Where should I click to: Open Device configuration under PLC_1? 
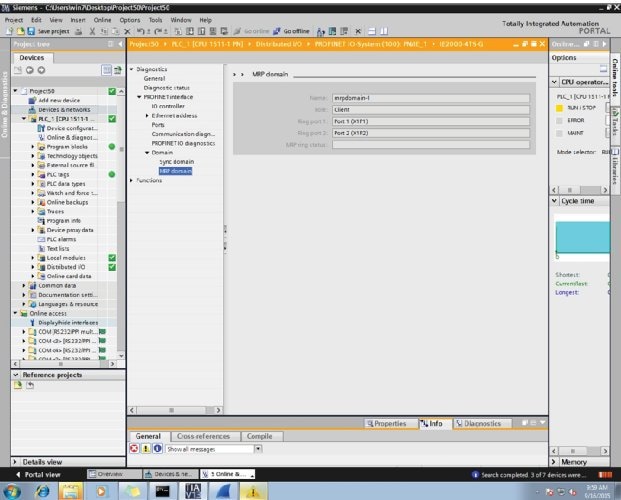pos(72,128)
